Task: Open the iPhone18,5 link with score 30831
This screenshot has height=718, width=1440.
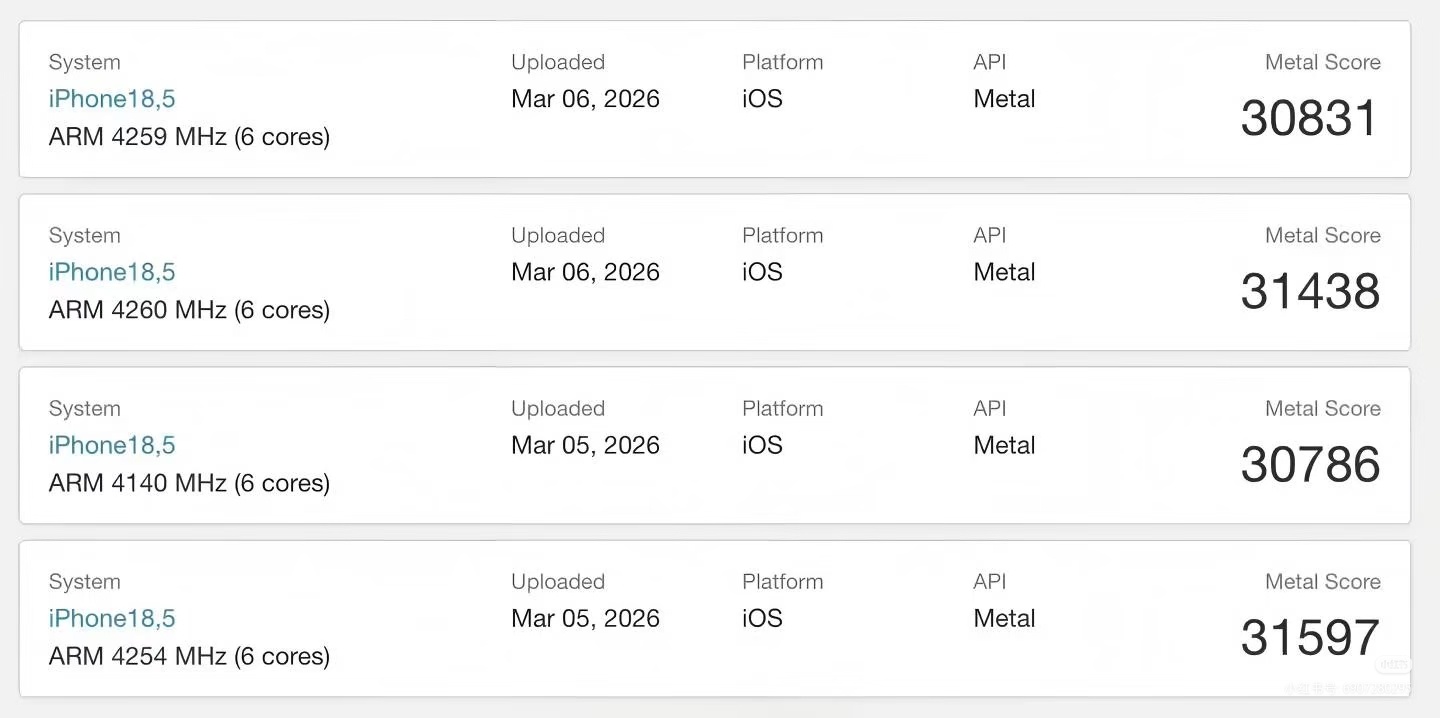Action: 112,99
